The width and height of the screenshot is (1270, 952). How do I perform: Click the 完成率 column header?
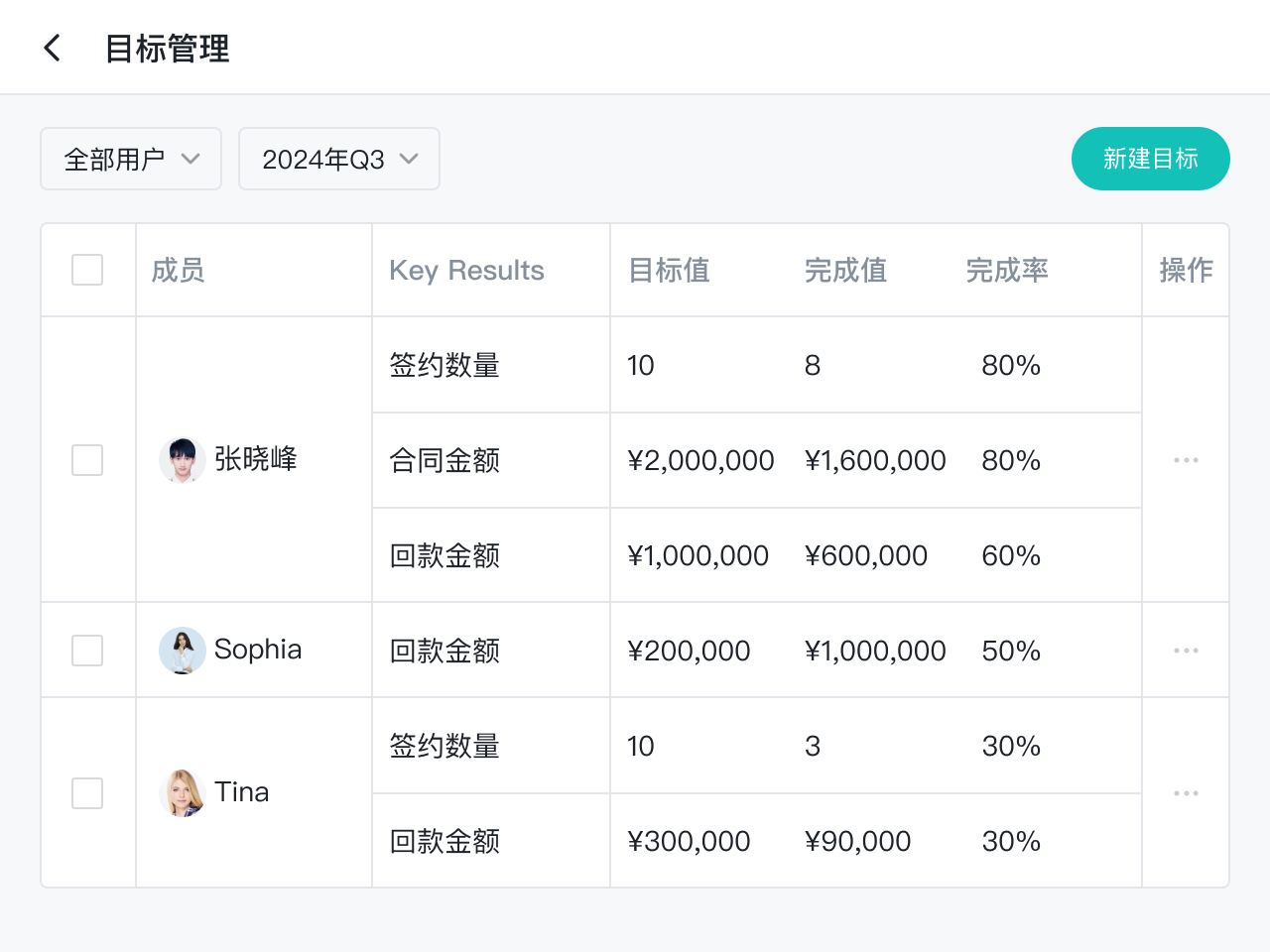[x=1007, y=270]
